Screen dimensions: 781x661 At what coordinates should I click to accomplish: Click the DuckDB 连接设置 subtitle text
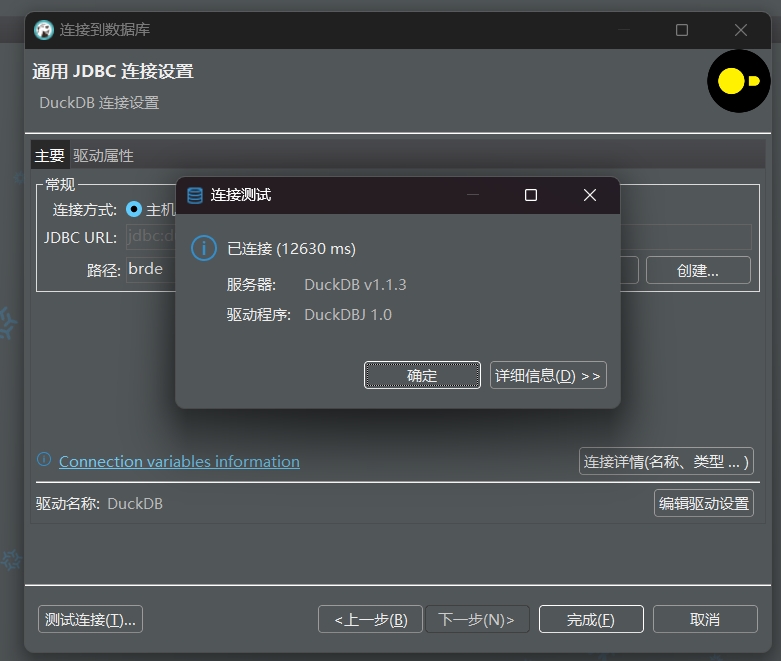[99, 103]
